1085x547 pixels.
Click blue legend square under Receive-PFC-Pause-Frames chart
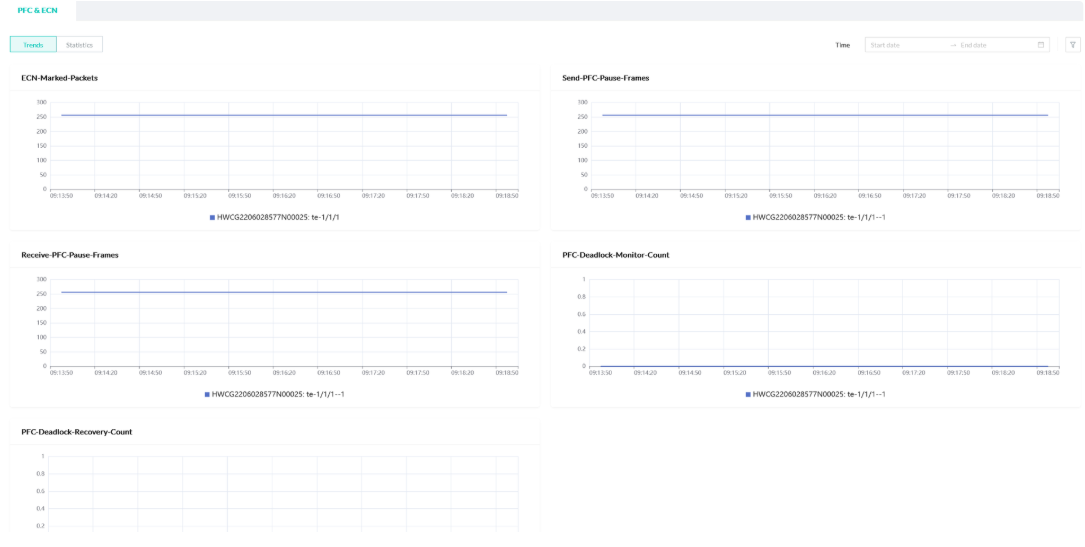point(208,394)
